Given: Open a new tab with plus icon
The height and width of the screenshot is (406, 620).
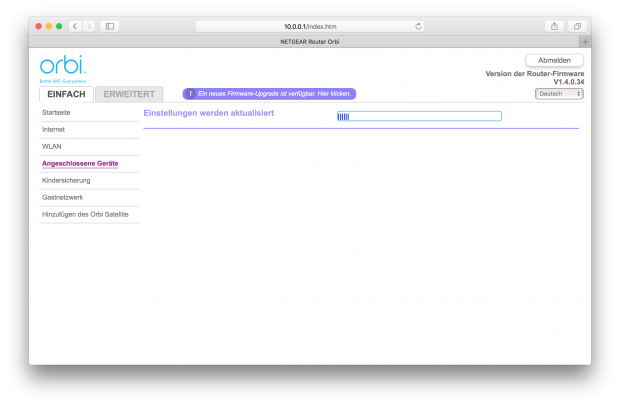Looking at the screenshot, I should (x=585, y=41).
